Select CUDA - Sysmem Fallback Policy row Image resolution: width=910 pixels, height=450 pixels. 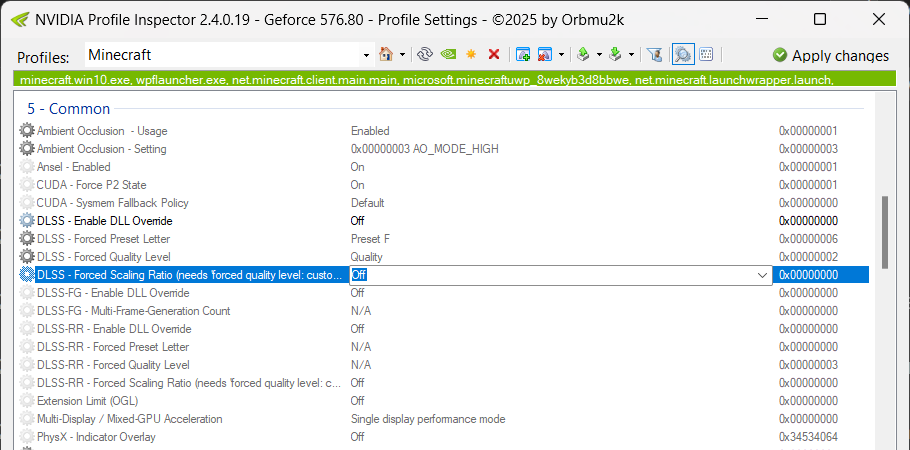[444, 203]
